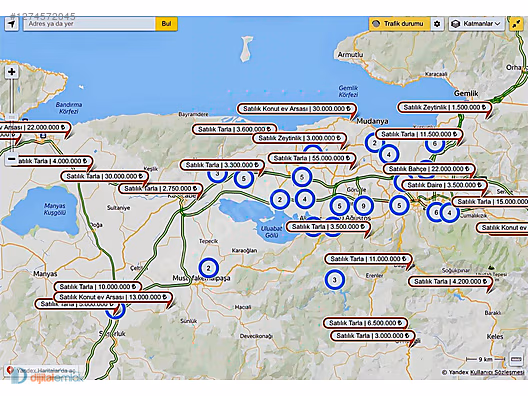Screen dimensions: 528x396
Task: Expand the Katmanlar layers dropdown
Action: [x=477, y=24]
